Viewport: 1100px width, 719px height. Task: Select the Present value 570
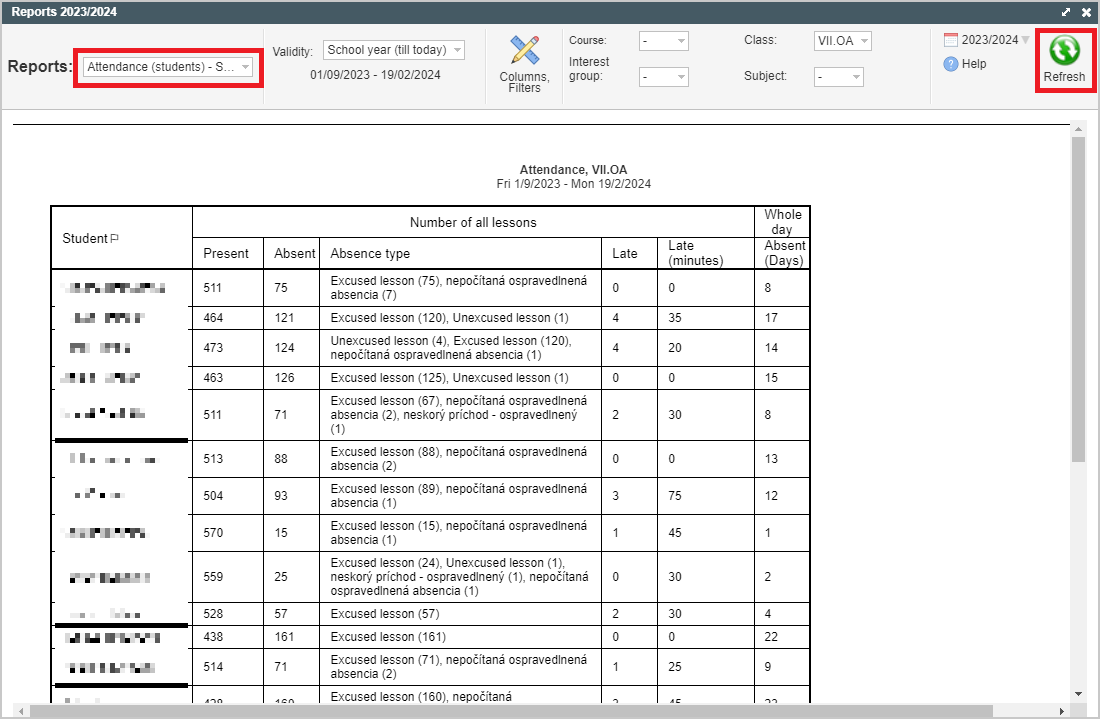point(213,533)
